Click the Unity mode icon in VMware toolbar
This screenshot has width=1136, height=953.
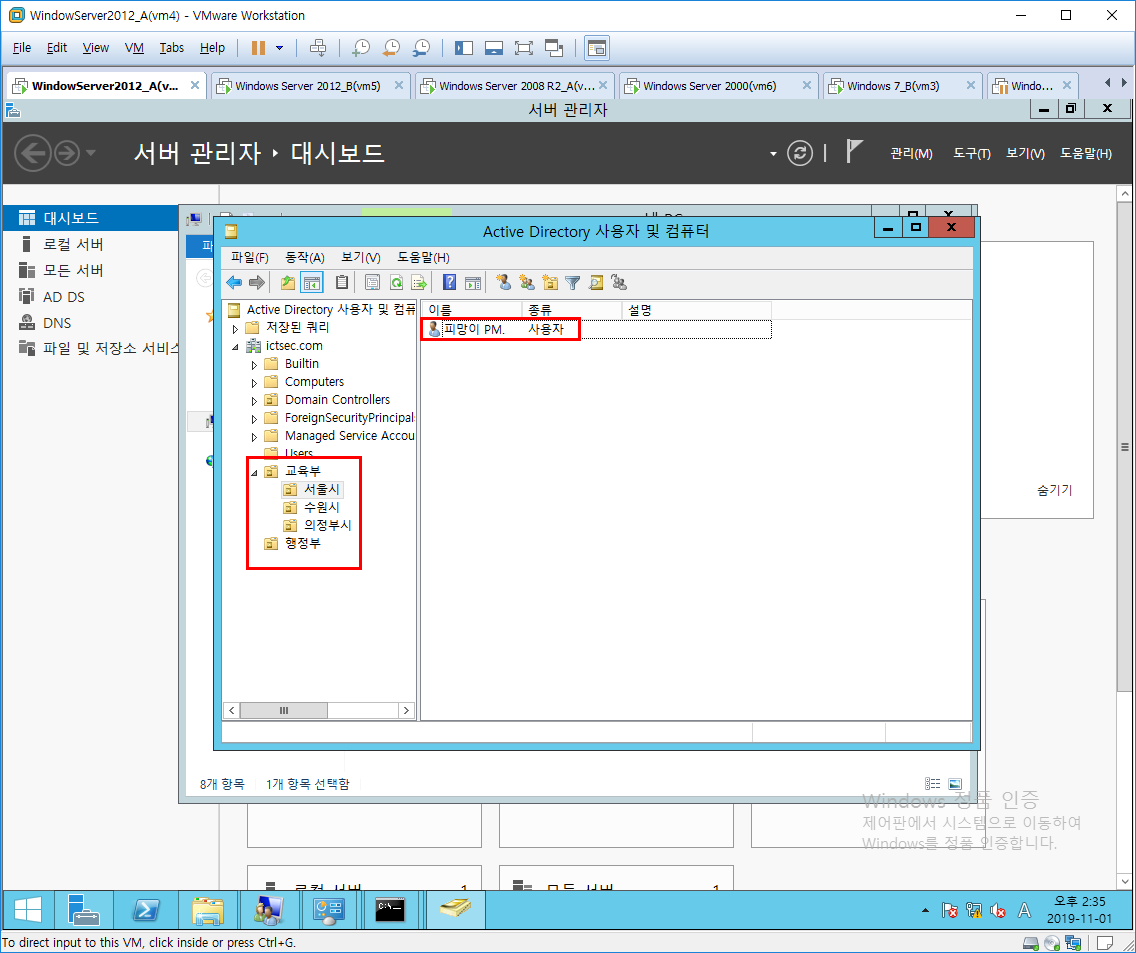pos(554,48)
